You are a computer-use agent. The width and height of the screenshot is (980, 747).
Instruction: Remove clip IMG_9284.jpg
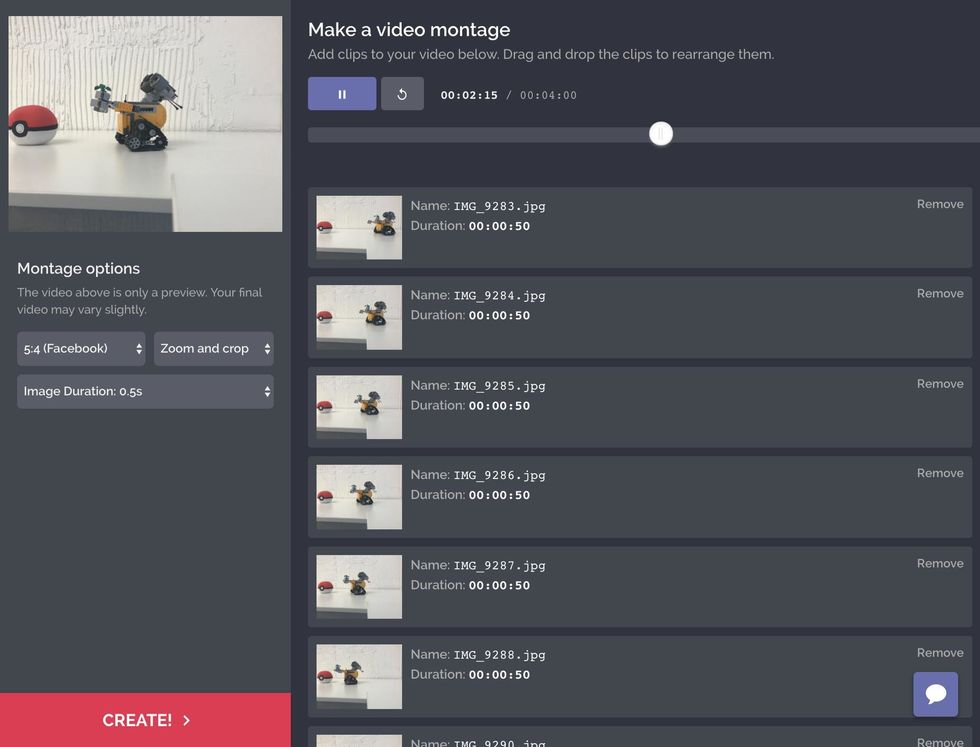tap(940, 294)
